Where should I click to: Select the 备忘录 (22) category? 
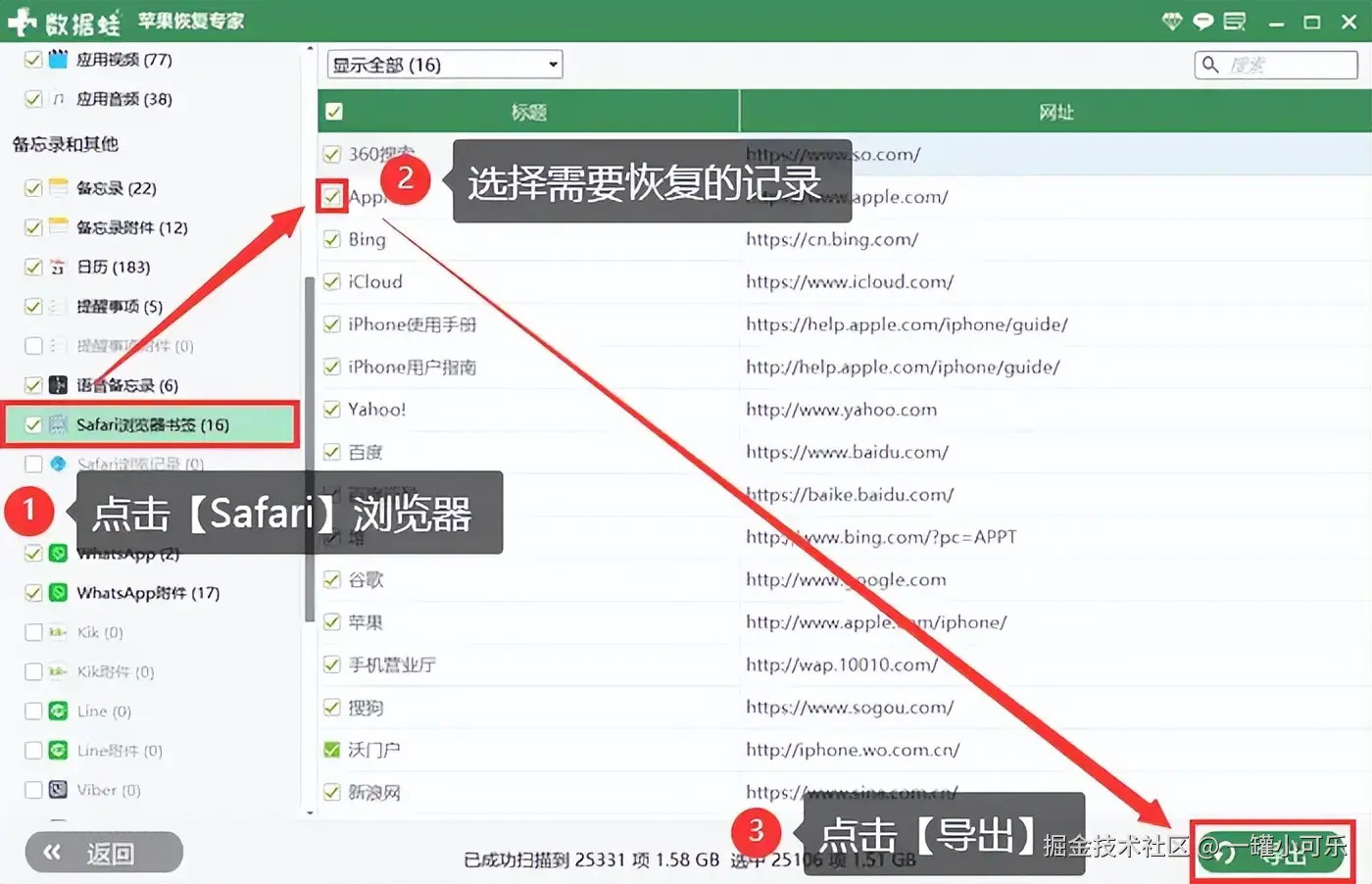coord(116,187)
